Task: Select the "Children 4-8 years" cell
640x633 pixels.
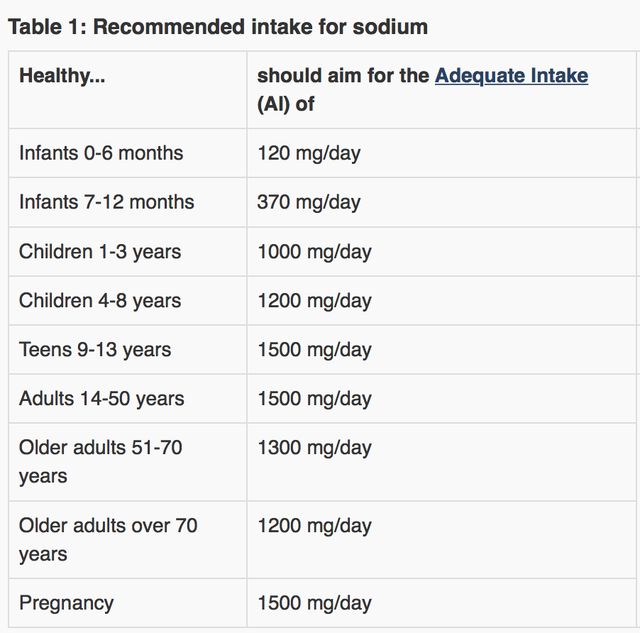Action: pos(100,300)
